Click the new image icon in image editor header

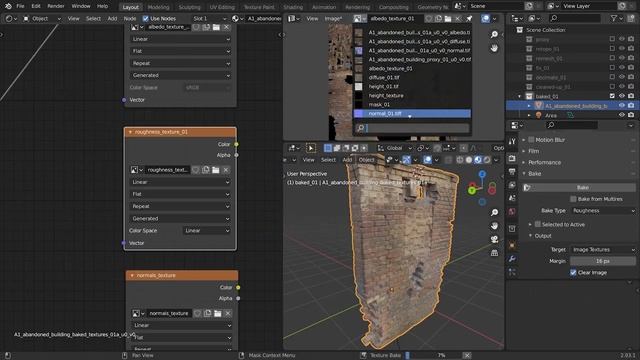[x=438, y=18]
